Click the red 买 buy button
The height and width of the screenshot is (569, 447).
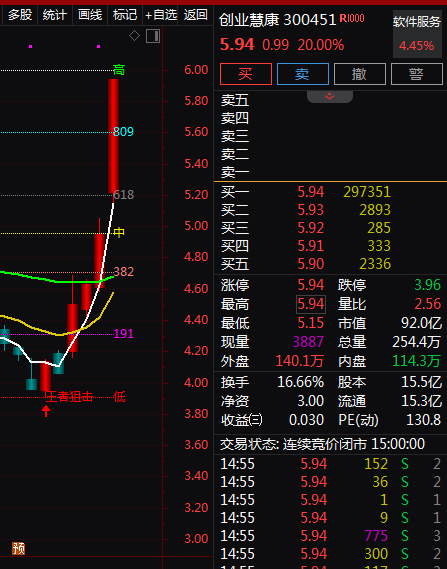coord(246,74)
